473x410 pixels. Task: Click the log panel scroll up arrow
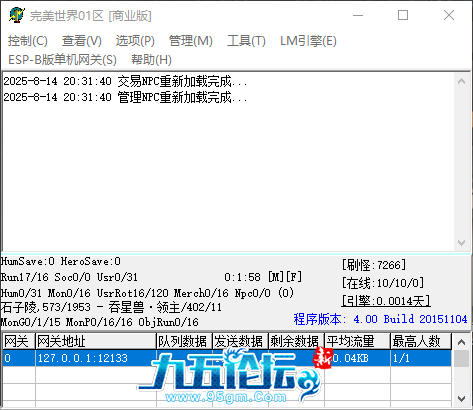point(462,81)
